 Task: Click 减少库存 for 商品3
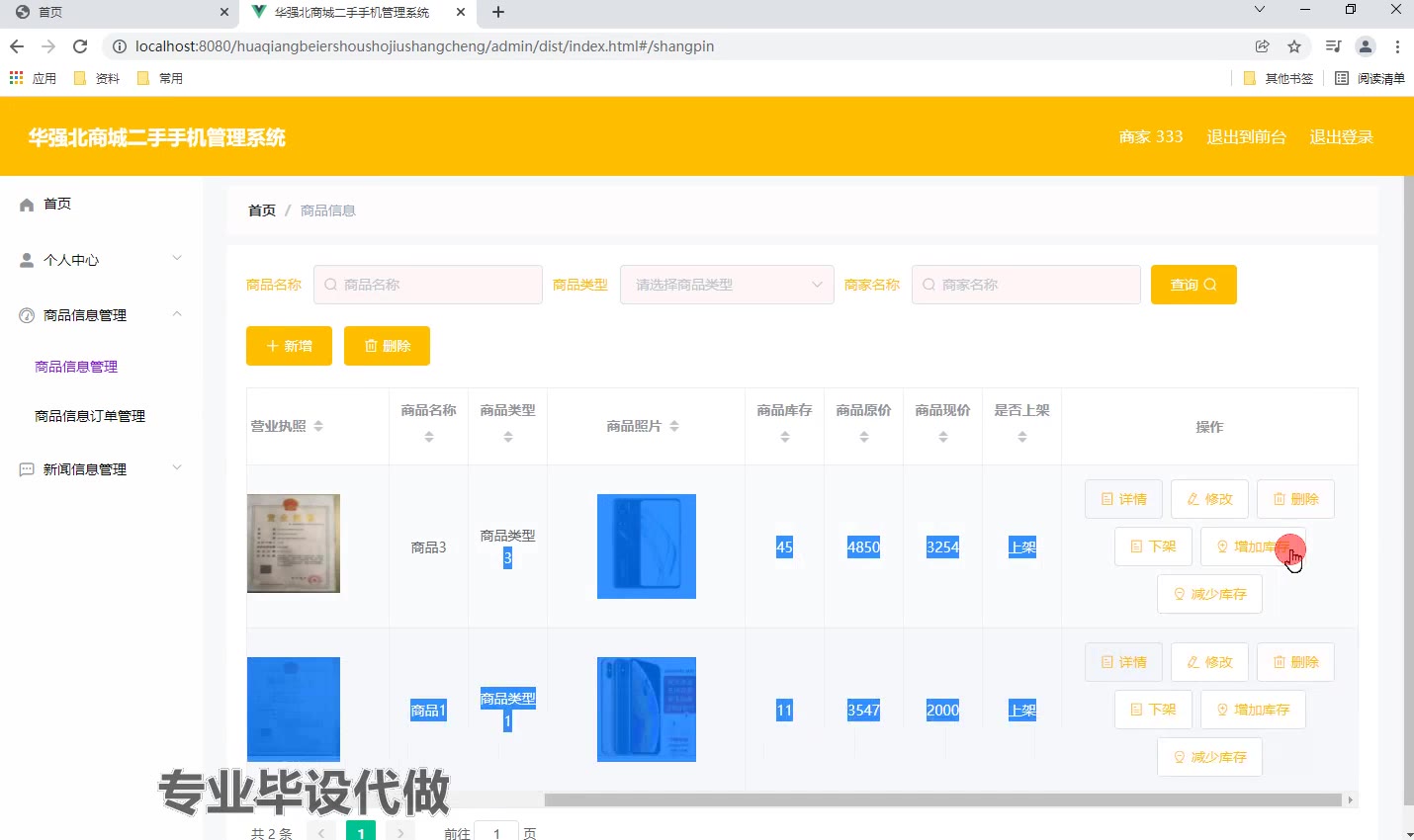[x=1209, y=594]
